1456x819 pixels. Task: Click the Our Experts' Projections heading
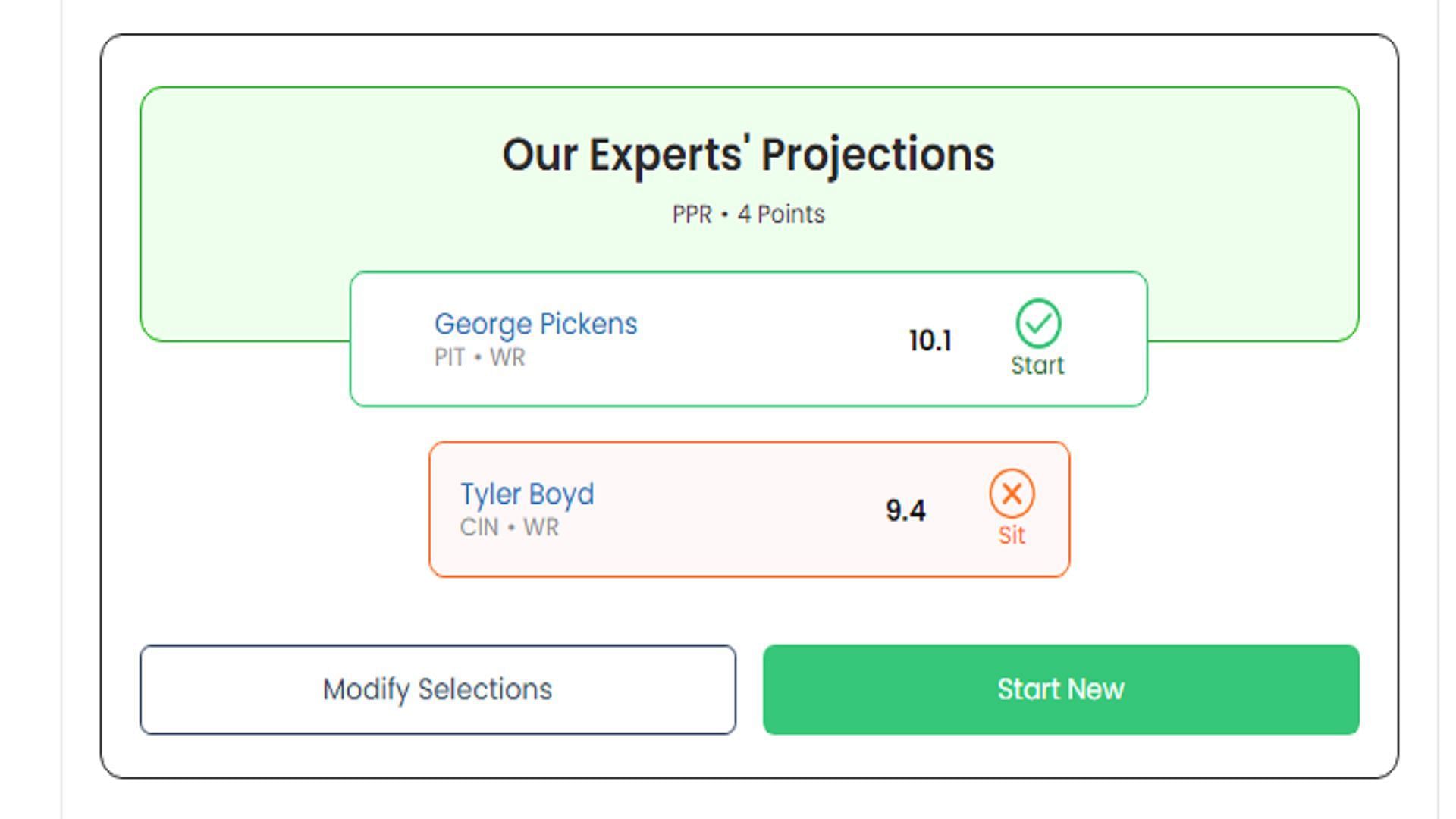tap(748, 155)
